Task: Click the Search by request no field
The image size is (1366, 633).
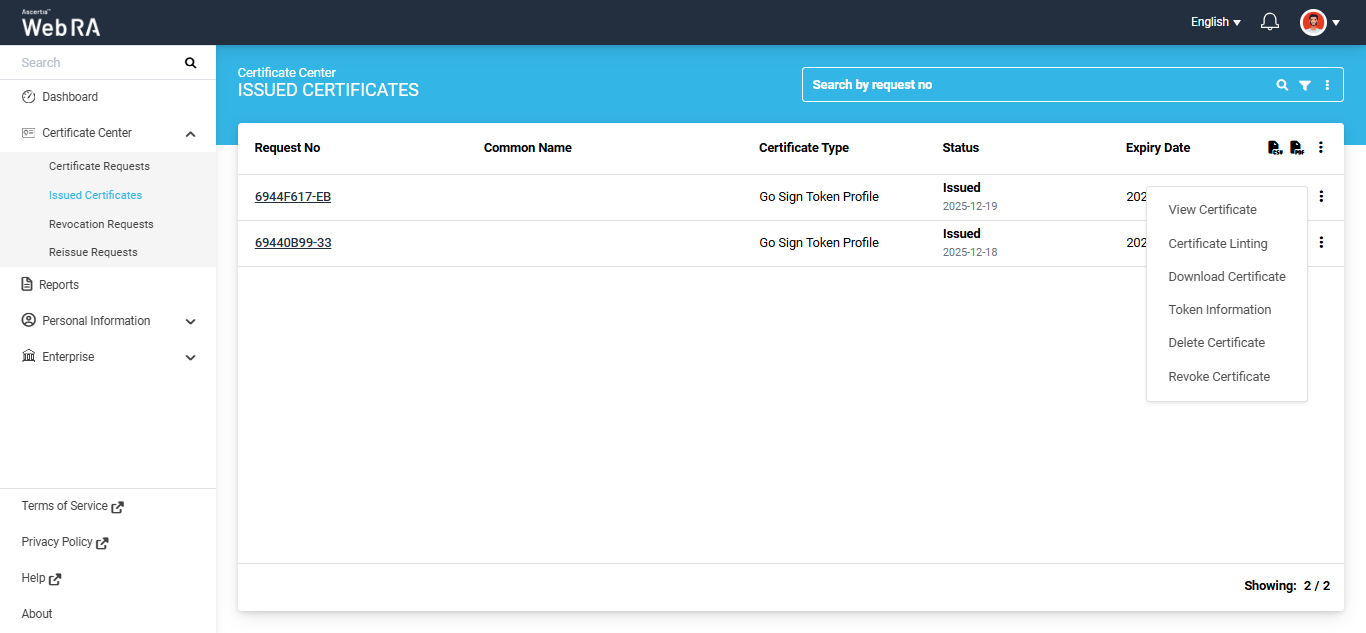Action: (1035, 85)
